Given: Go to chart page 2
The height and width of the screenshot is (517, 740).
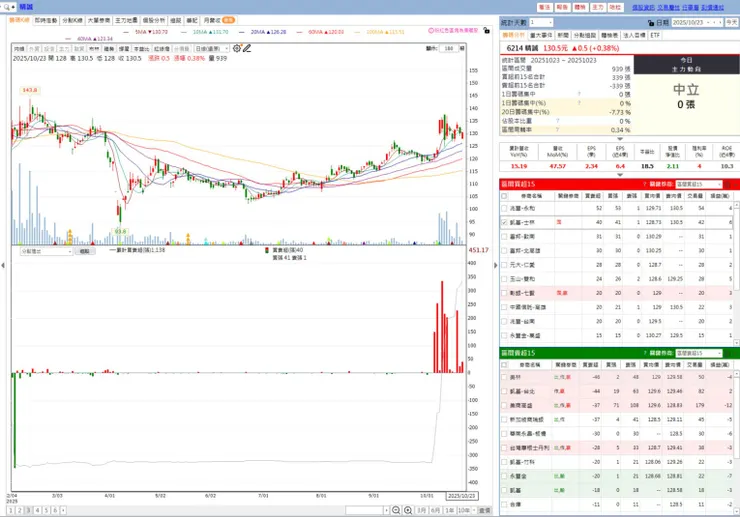Looking at the screenshot, I should click(x=20, y=510).
